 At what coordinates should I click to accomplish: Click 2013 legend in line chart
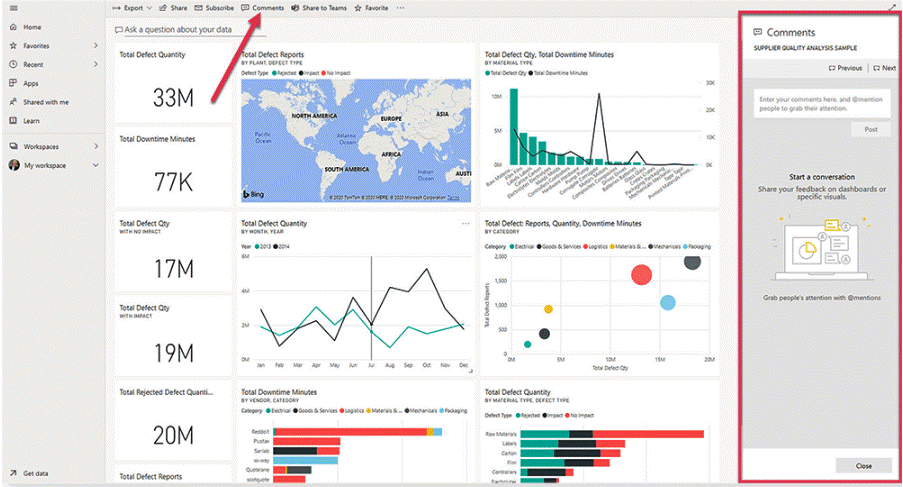pyautogui.click(x=263, y=246)
